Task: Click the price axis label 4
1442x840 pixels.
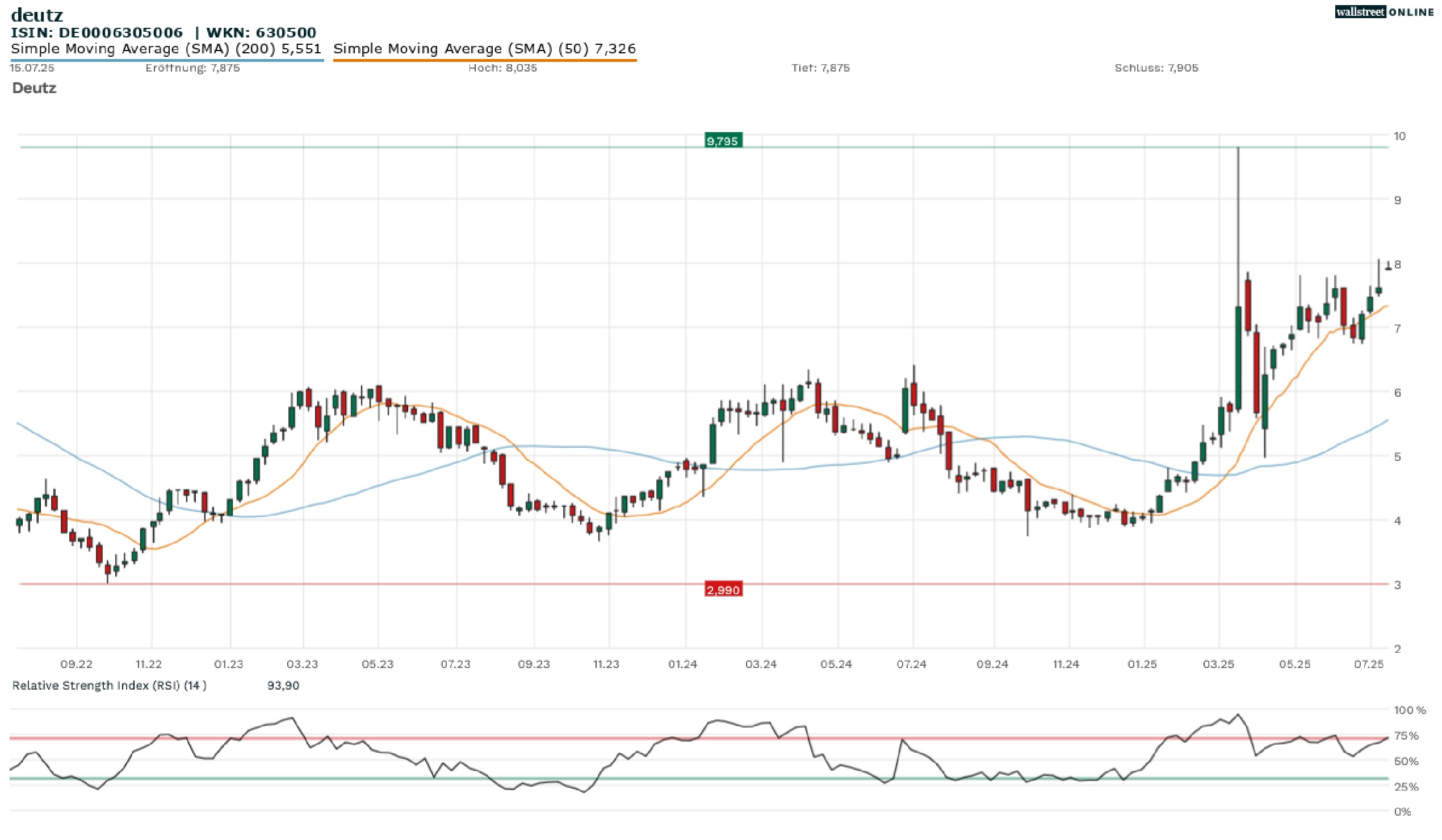Action: (1397, 520)
